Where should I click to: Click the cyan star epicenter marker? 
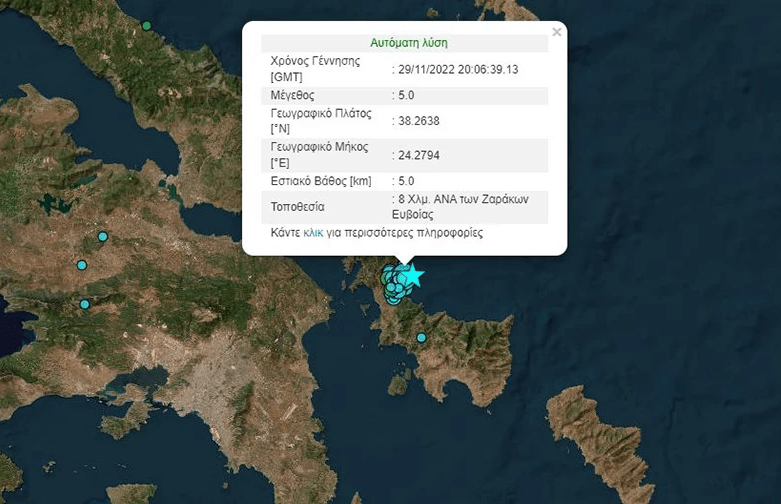[x=413, y=275]
